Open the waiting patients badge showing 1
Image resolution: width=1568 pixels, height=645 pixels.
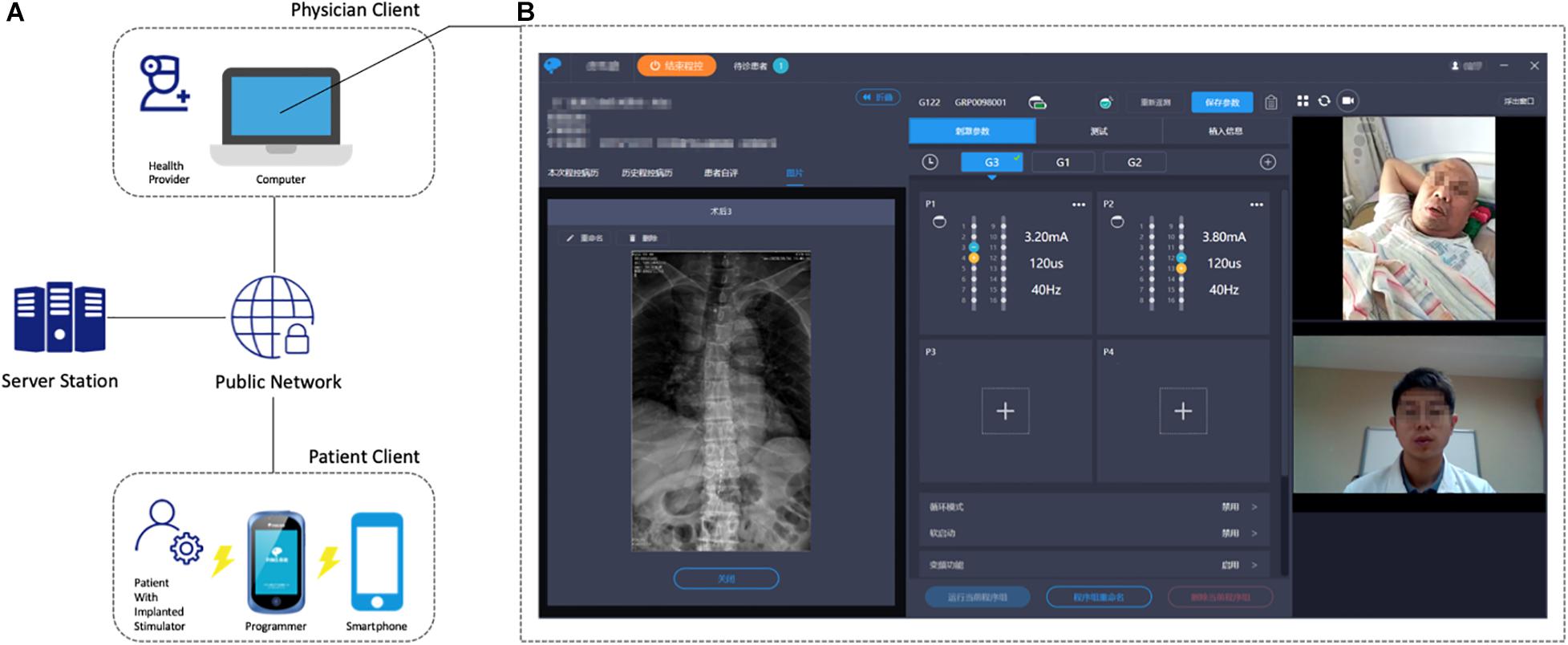click(x=781, y=66)
